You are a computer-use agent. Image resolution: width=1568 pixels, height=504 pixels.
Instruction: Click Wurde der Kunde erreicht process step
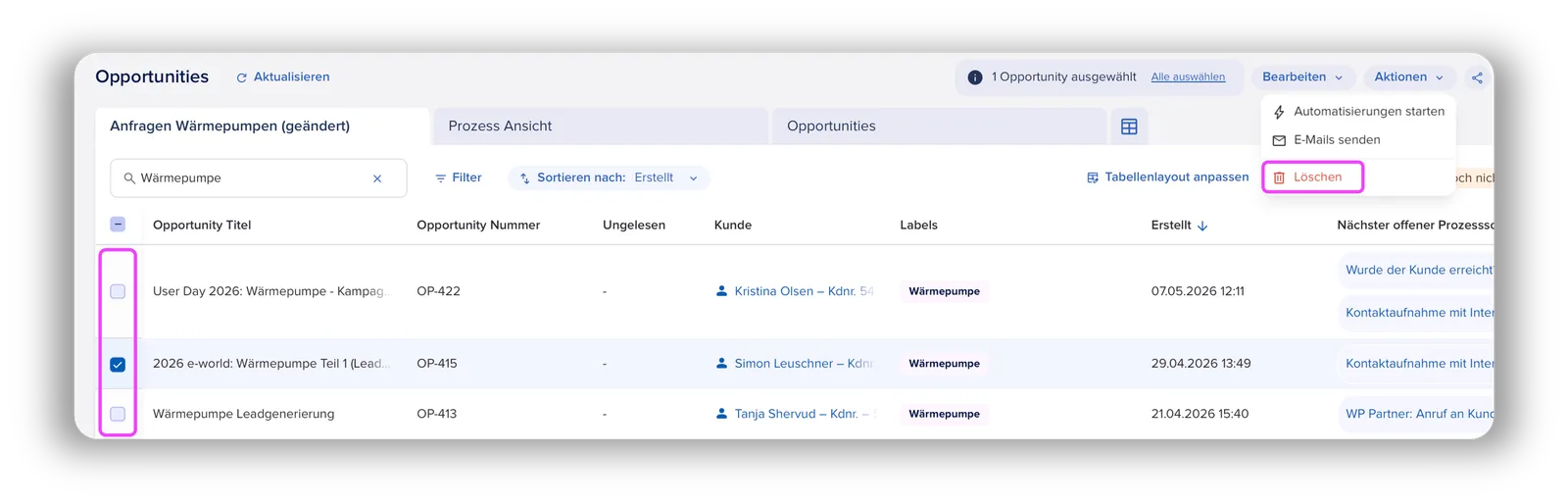click(x=1416, y=270)
